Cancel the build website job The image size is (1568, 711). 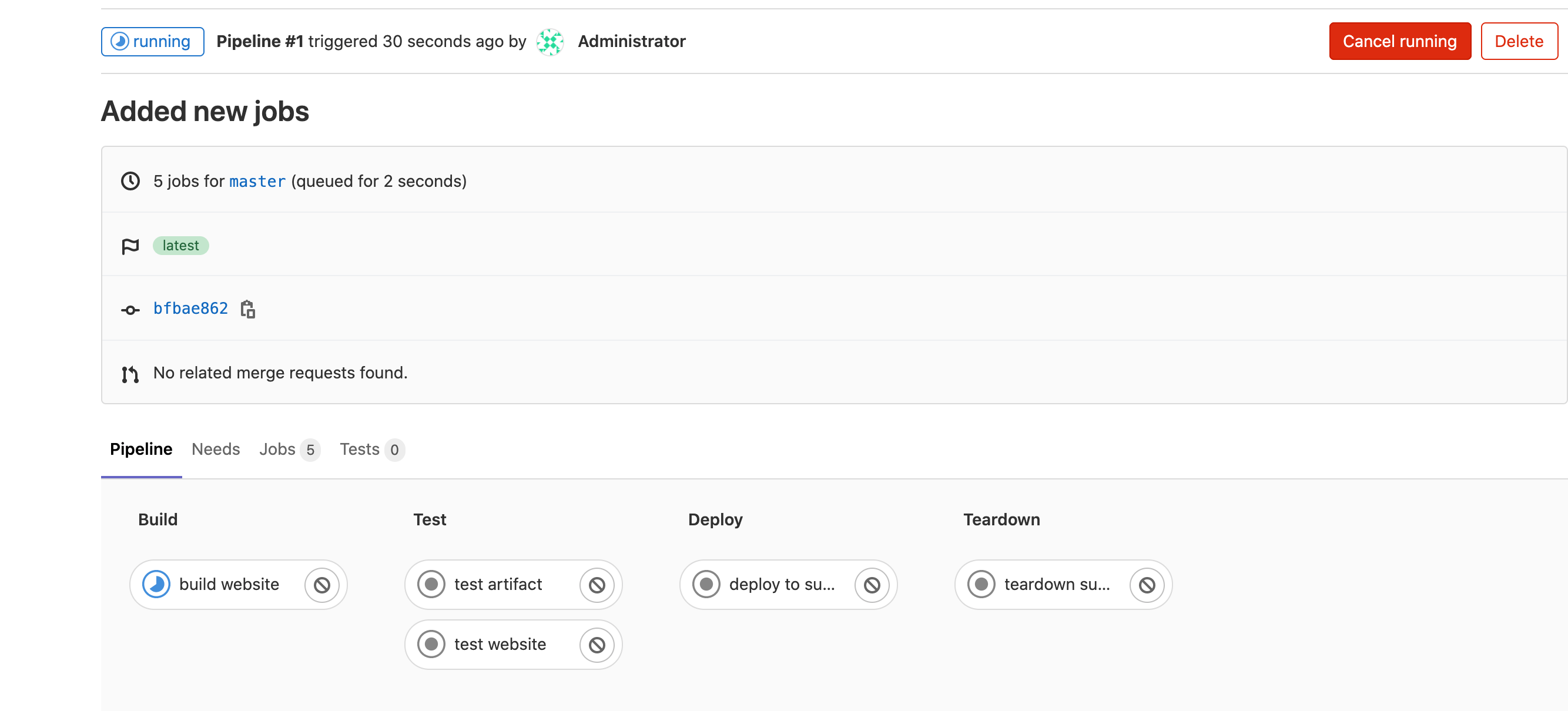[322, 585]
